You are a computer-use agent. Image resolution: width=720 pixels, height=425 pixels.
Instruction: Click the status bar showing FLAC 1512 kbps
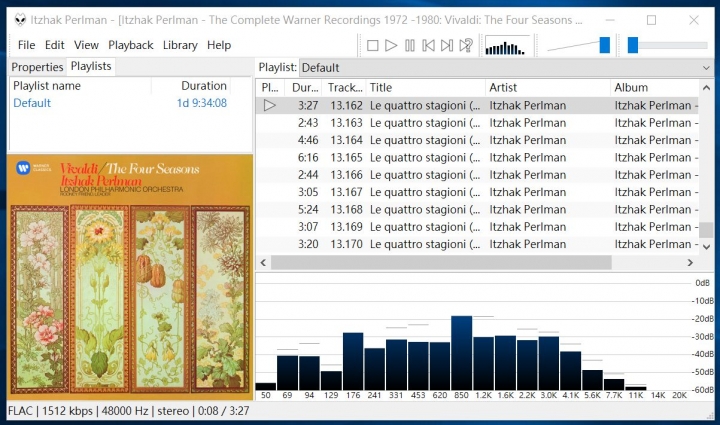click(x=129, y=411)
